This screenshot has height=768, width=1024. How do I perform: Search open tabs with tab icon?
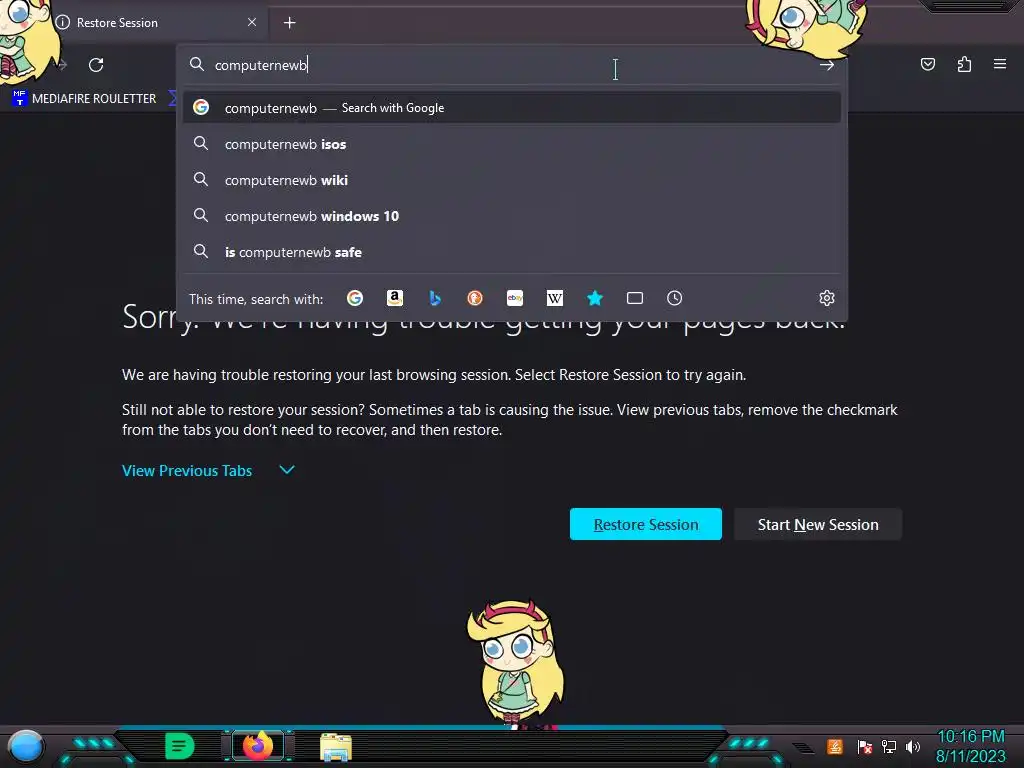[x=635, y=298]
